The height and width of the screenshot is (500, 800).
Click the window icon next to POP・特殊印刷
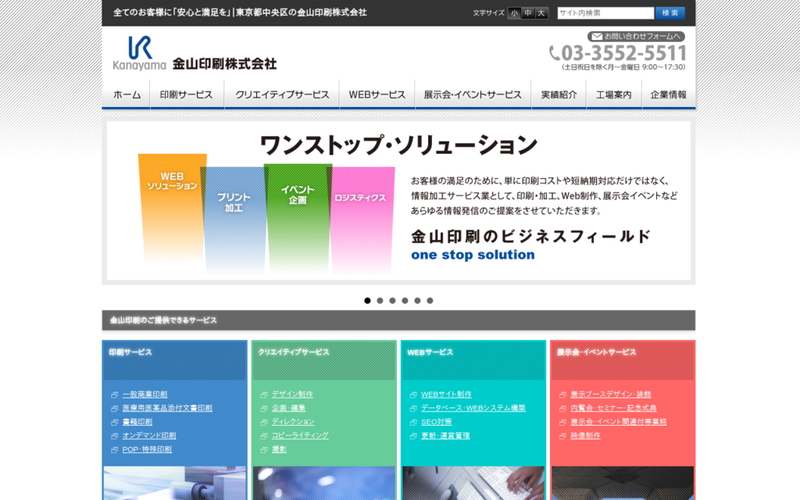pos(114,450)
